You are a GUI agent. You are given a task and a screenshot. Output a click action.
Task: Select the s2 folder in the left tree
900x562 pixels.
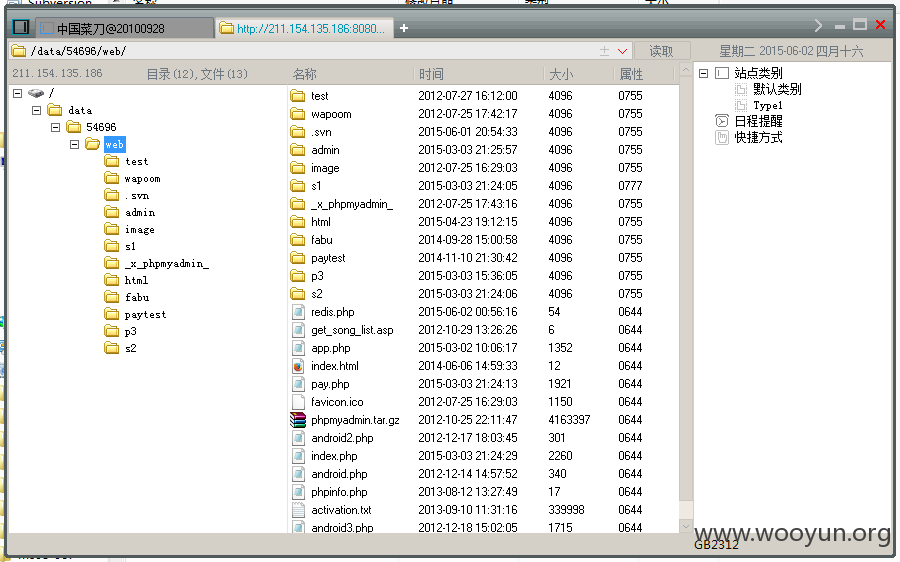click(130, 348)
